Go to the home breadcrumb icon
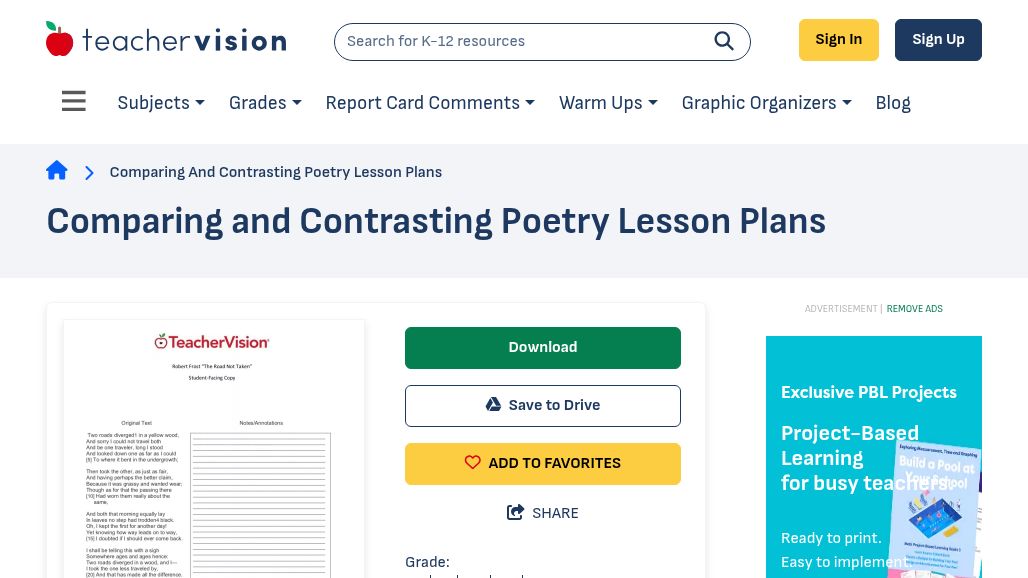Viewport: 1028px width, 578px height. (57, 171)
